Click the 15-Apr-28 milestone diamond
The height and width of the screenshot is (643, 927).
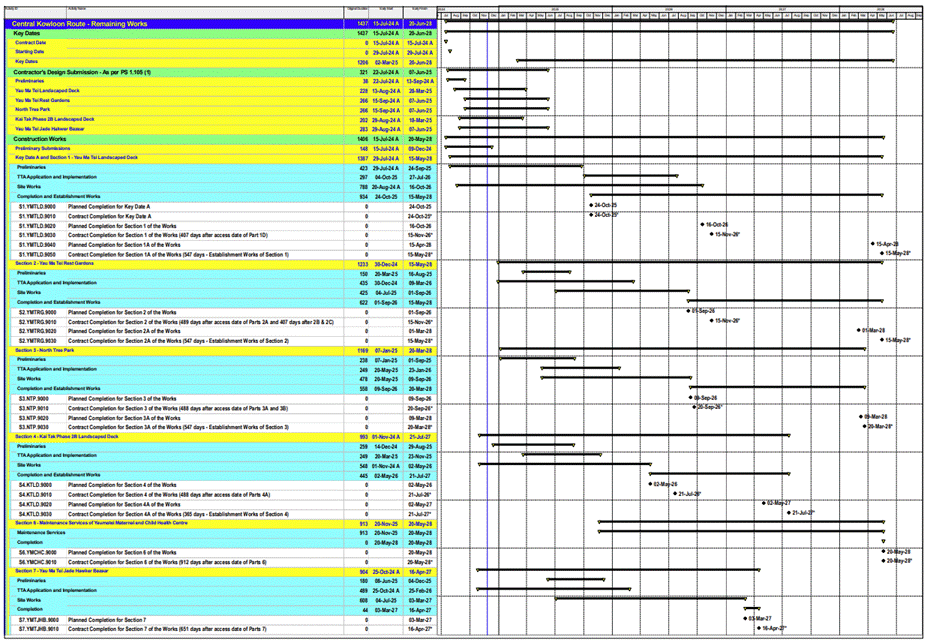[872, 244]
